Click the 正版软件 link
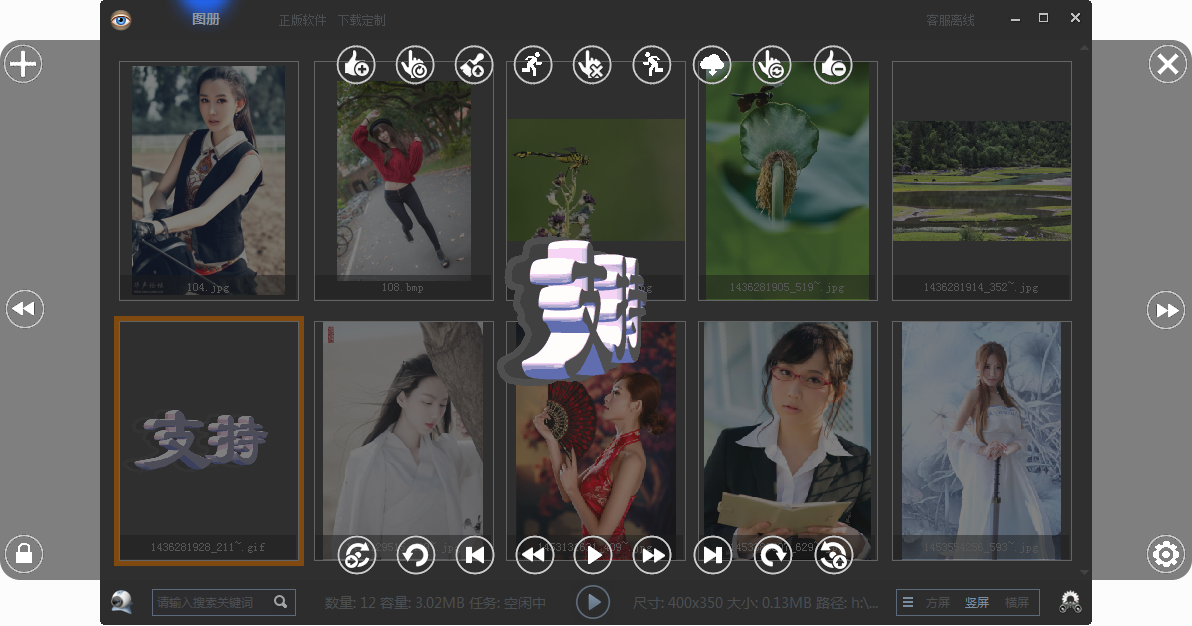The width and height of the screenshot is (1192, 626). tap(302, 21)
